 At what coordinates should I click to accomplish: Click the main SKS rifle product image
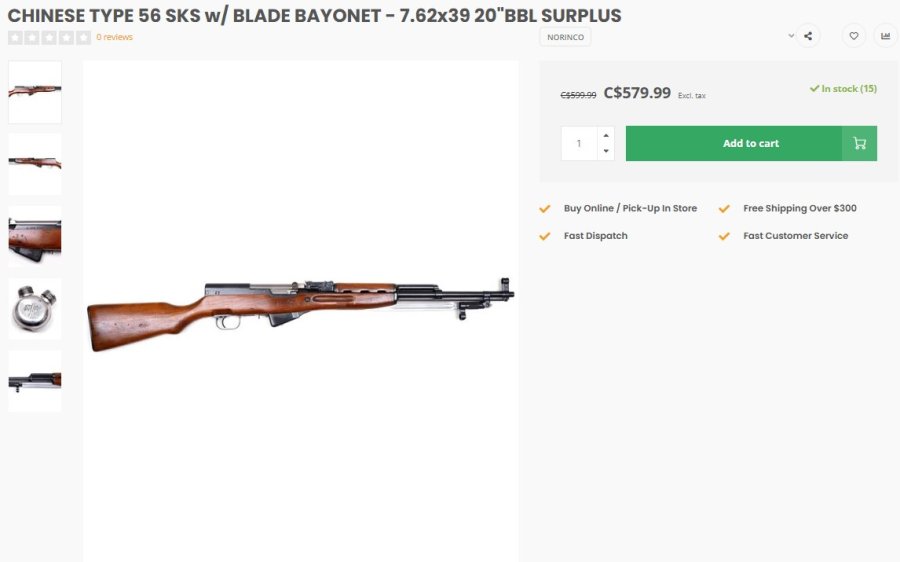[x=300, y=310]
